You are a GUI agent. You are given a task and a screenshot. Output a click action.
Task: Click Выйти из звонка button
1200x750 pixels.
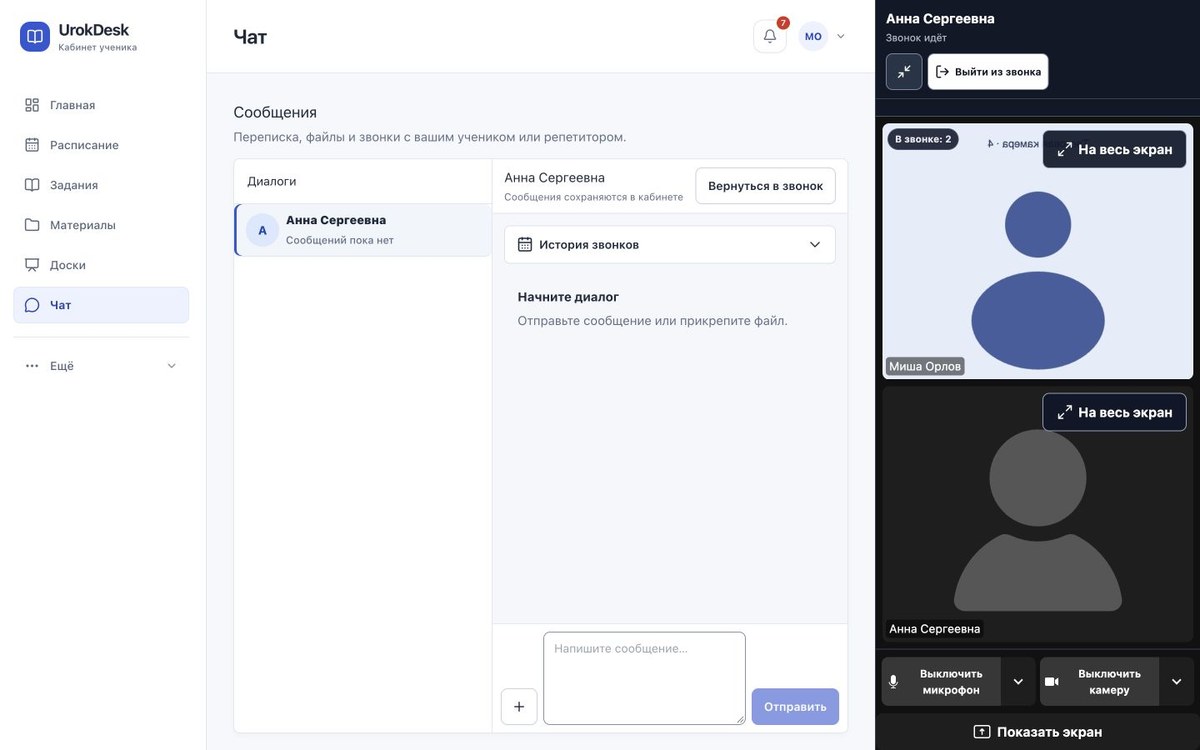tap(988, 72)
